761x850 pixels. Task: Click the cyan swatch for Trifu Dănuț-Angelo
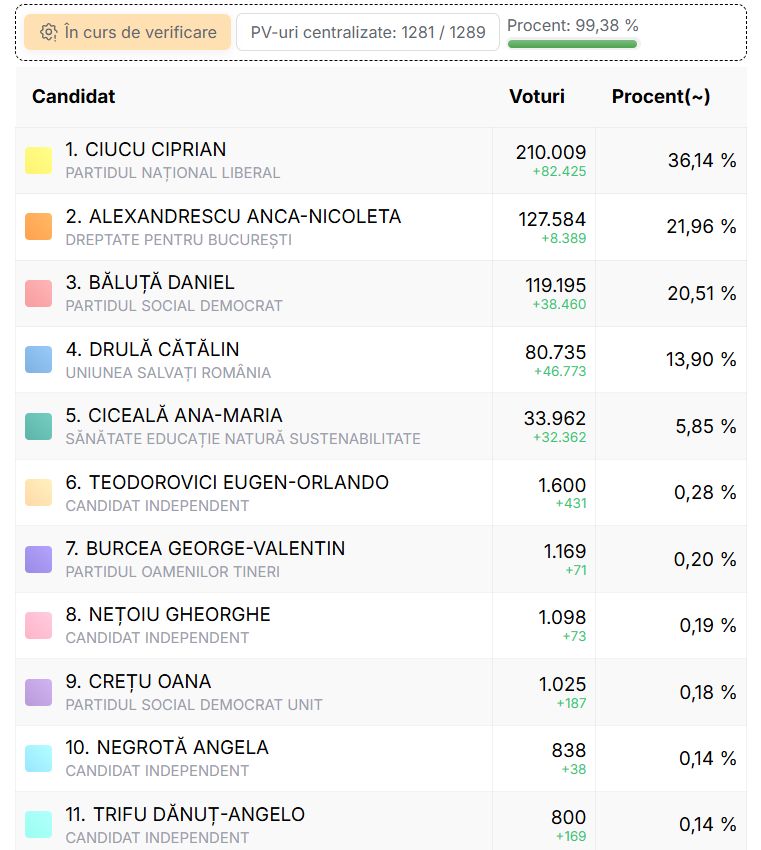point(39,824)
